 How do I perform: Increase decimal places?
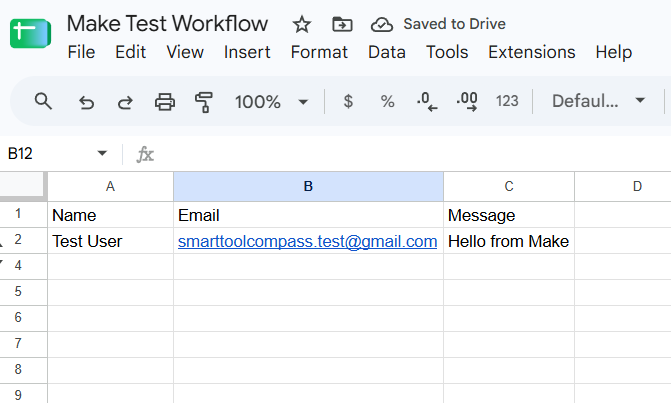tap(467, 102)
